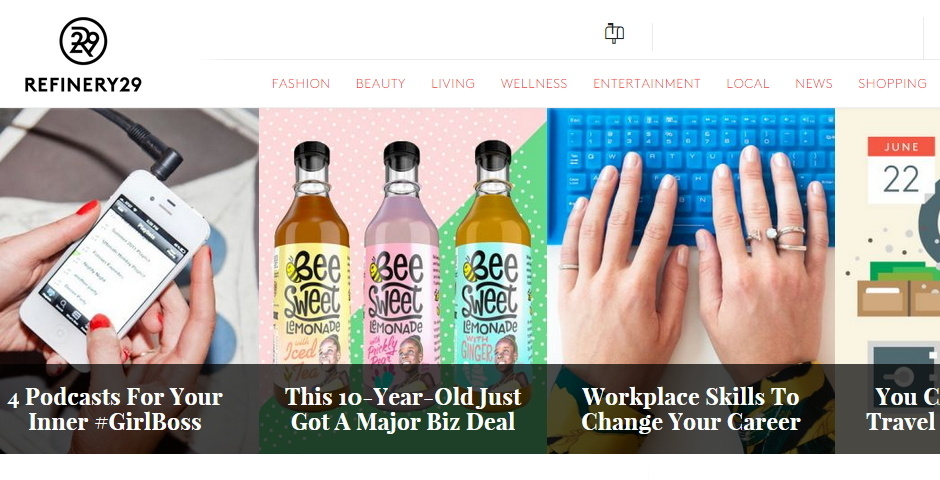Open the blue keyboard hands image
Screen dimensions: 940x480
coord(691,236)
